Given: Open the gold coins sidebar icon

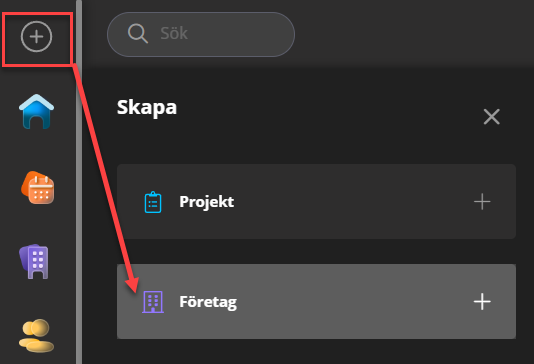Looking at the screenshot, I should pos(36,335).
